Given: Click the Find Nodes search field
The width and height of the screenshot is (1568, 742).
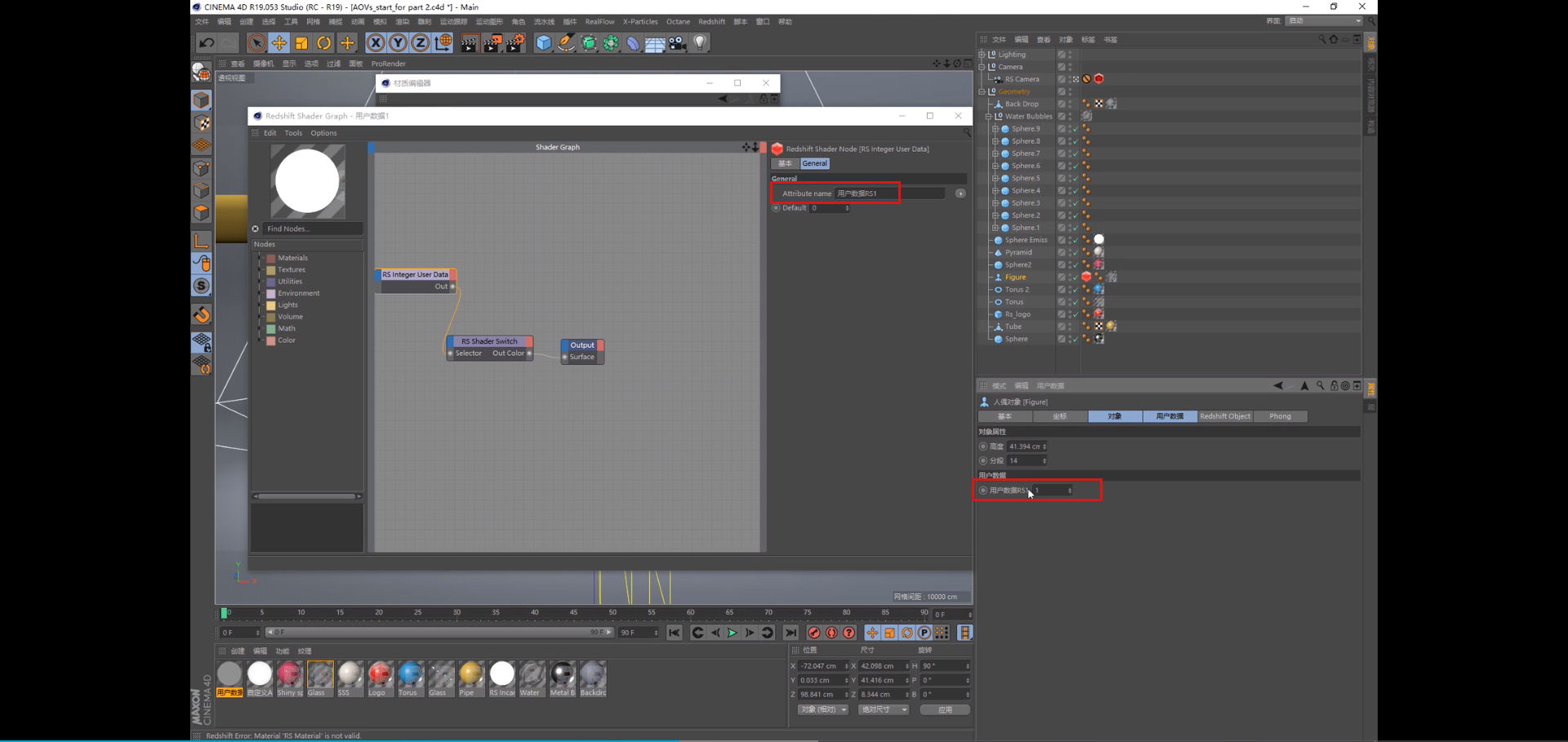Looking at the screenshot, I should point(313,229).
